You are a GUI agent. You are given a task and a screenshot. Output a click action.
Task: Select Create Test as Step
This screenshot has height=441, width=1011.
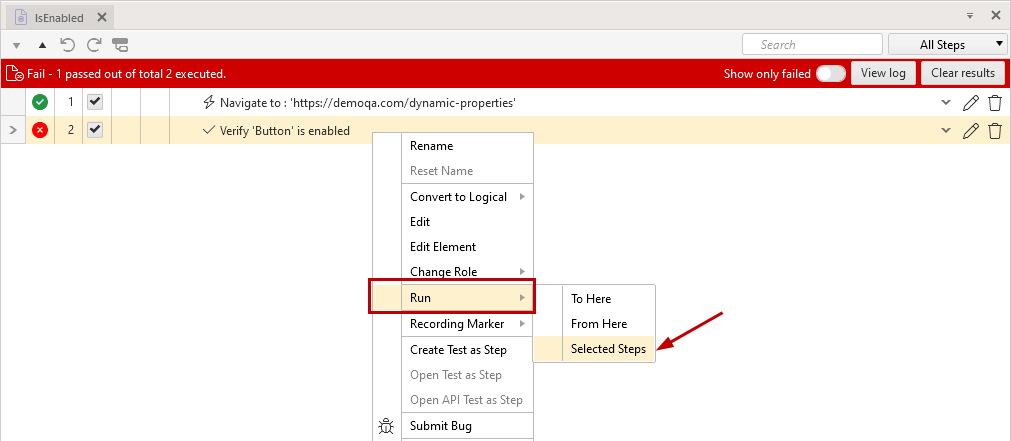coord(467,350)
